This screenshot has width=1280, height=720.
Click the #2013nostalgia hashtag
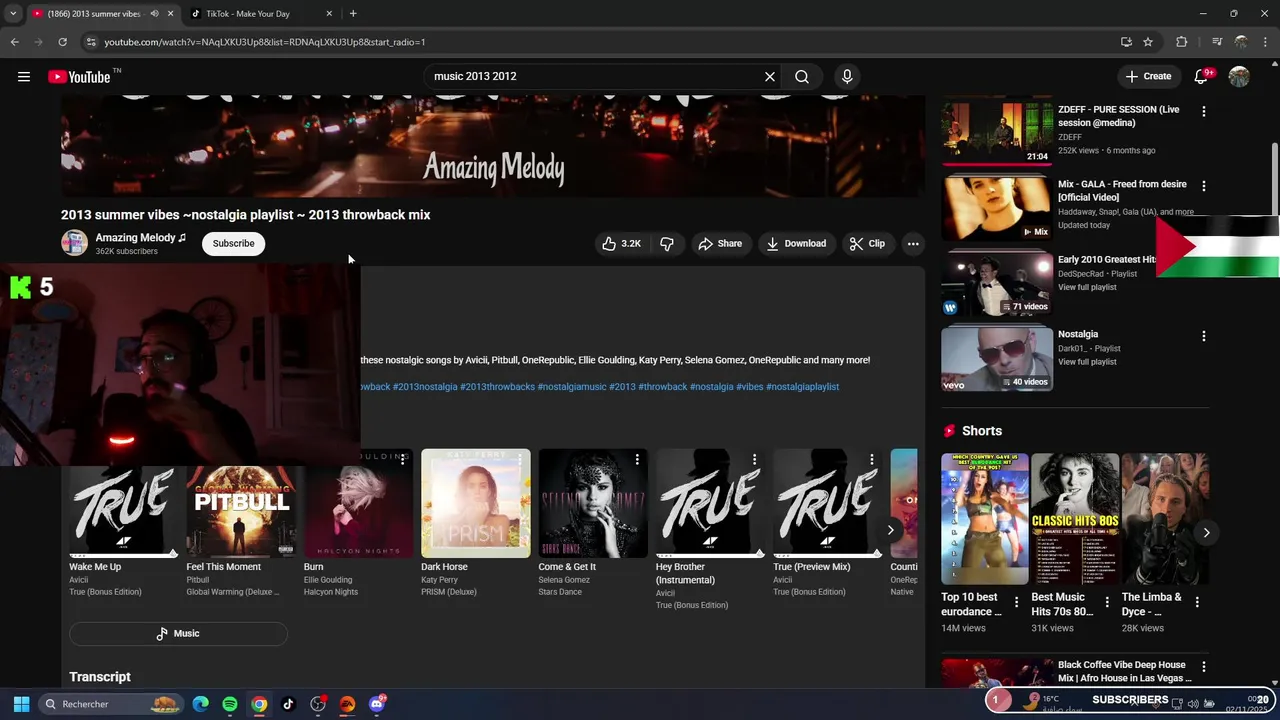pos(425,387)
